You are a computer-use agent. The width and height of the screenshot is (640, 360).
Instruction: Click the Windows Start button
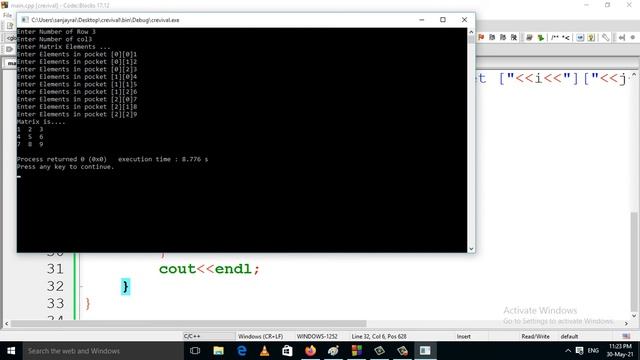point(11,351)
